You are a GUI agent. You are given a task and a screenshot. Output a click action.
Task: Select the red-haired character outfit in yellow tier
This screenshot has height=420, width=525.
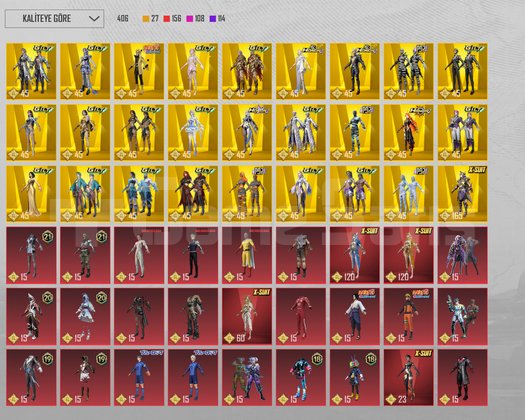point(408,133)
